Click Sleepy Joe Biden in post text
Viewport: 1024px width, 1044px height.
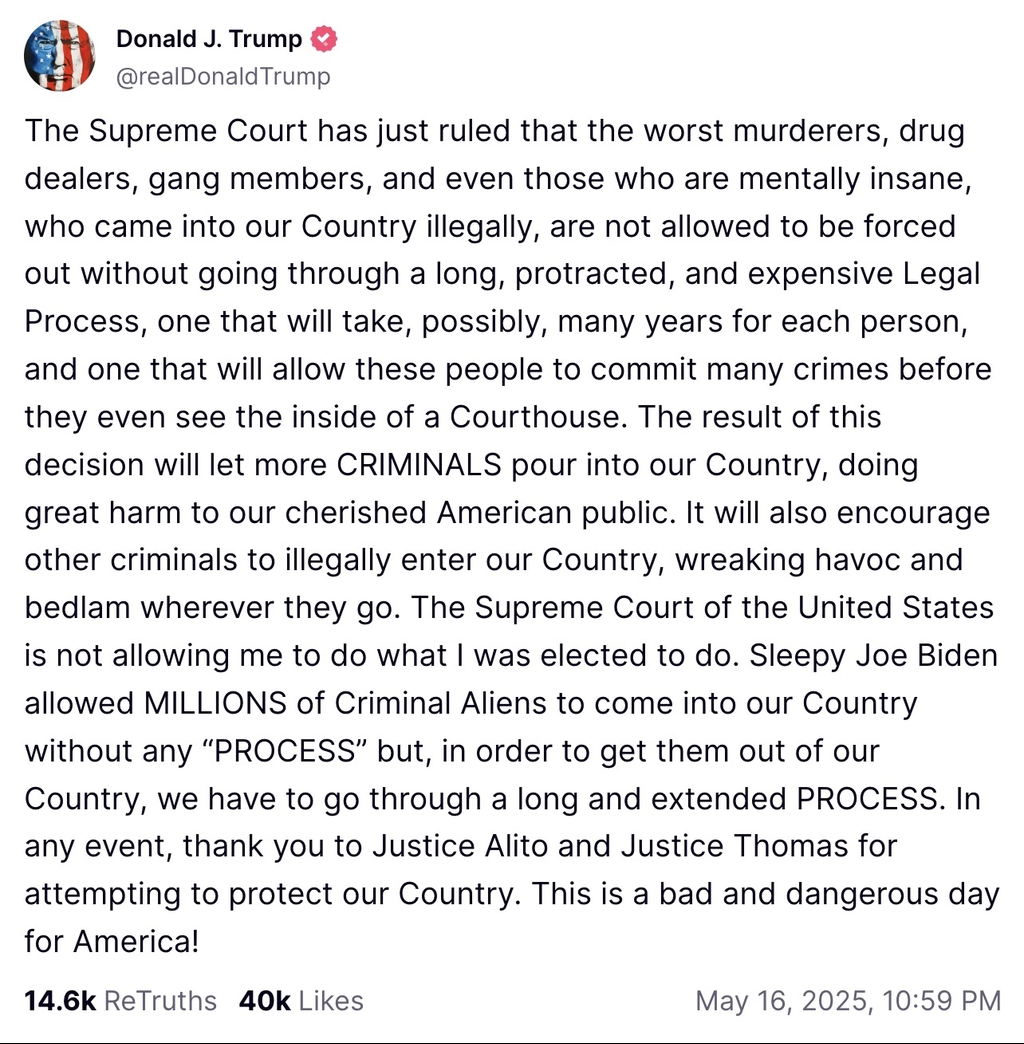874,655
